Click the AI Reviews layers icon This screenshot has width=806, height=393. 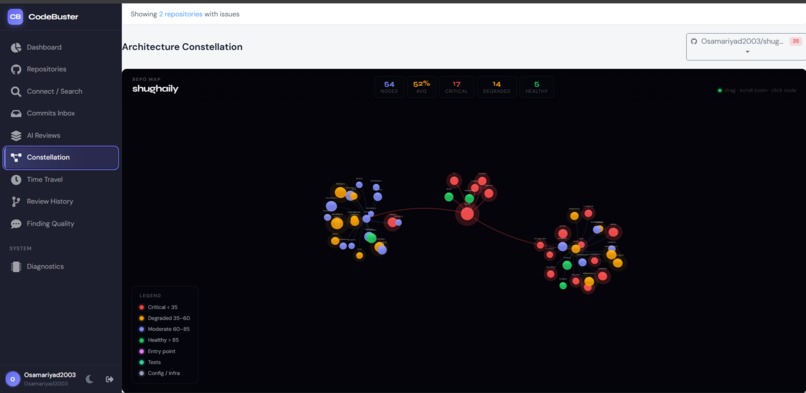pos(16,136)
